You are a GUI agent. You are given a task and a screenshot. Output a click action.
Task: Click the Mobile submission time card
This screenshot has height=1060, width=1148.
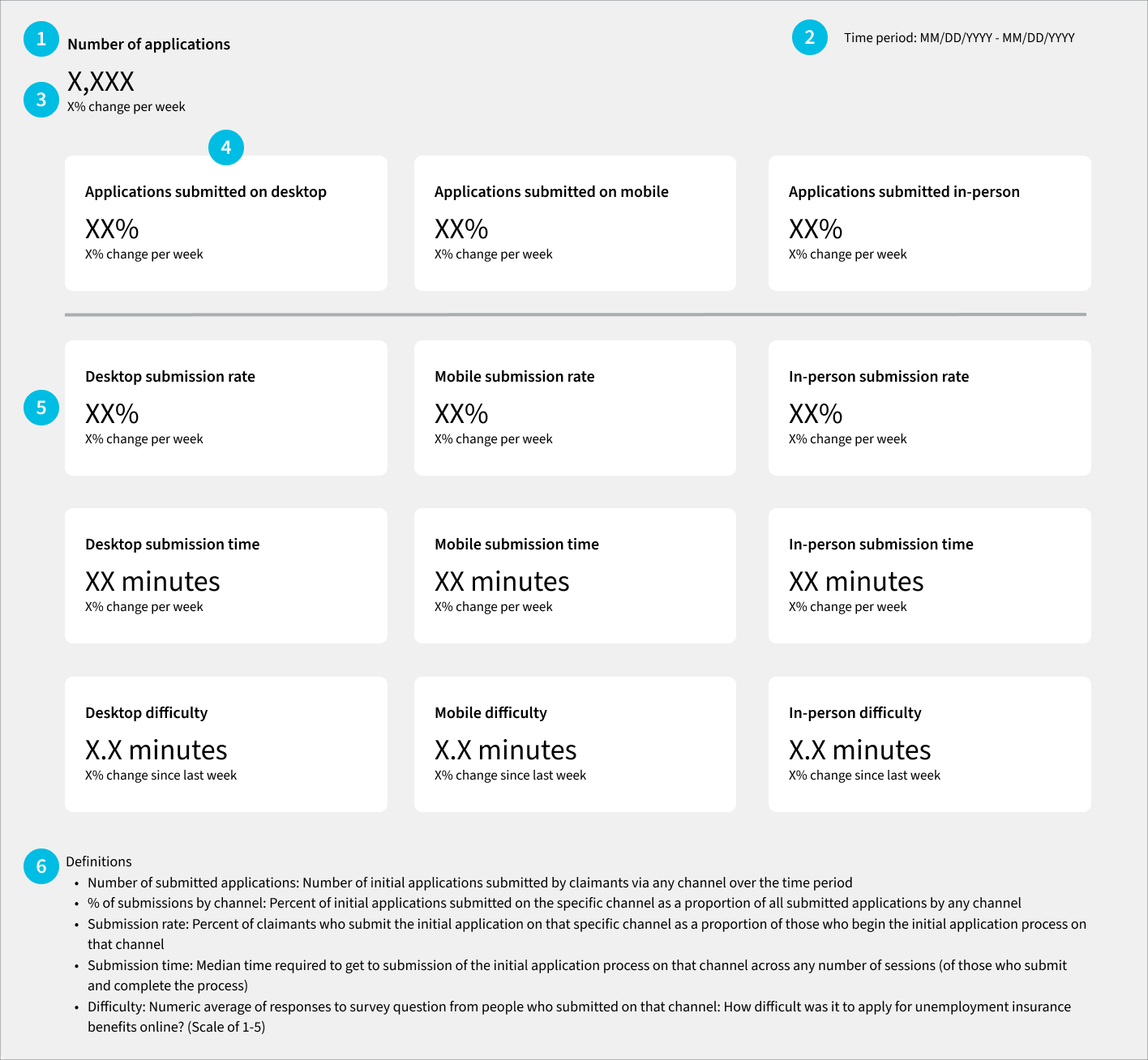click(x=575, y=575)
